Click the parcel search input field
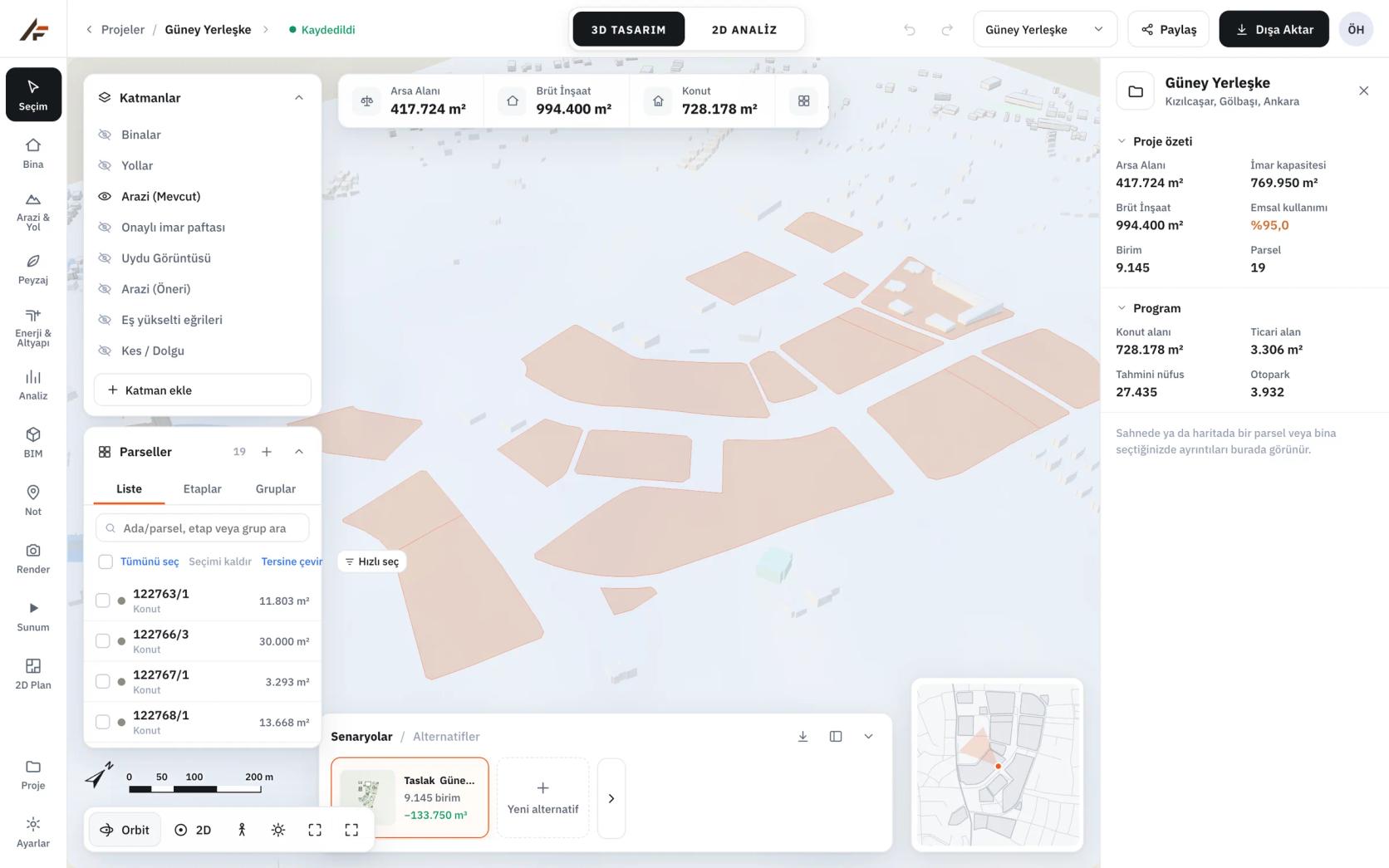Viewport: 1389px width, 868px height. pos(203,528)
